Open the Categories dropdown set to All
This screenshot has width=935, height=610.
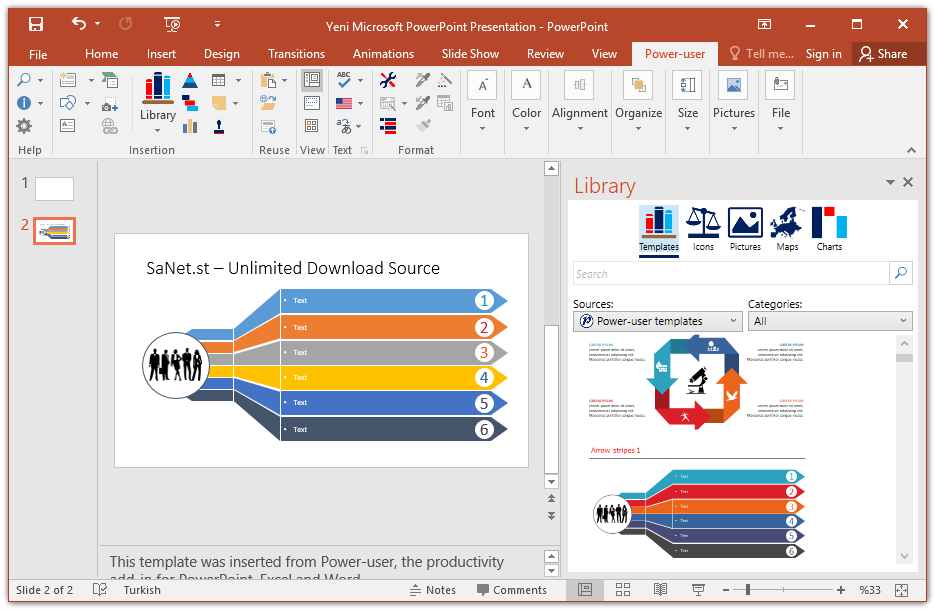pos(830,321)
